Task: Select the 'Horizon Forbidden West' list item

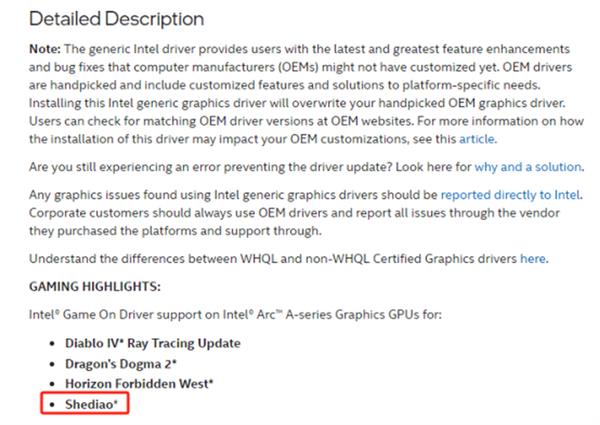Action: 139,384
